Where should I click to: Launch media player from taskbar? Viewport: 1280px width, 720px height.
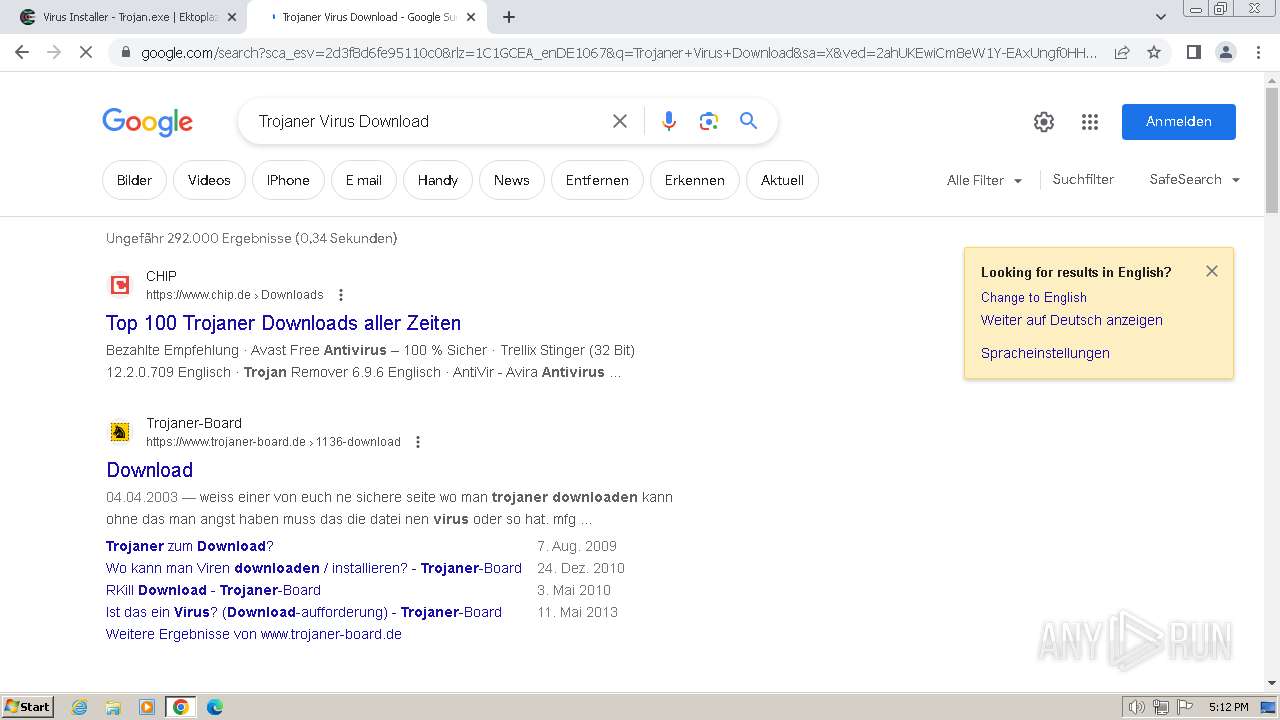(147, 707)
